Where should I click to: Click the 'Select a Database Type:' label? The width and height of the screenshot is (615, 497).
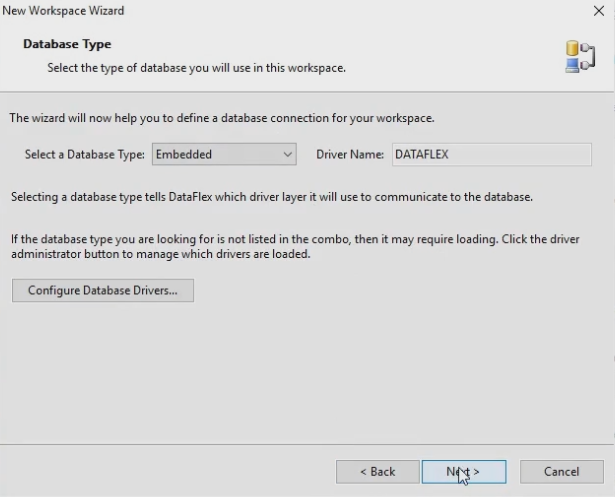[85, 155]
